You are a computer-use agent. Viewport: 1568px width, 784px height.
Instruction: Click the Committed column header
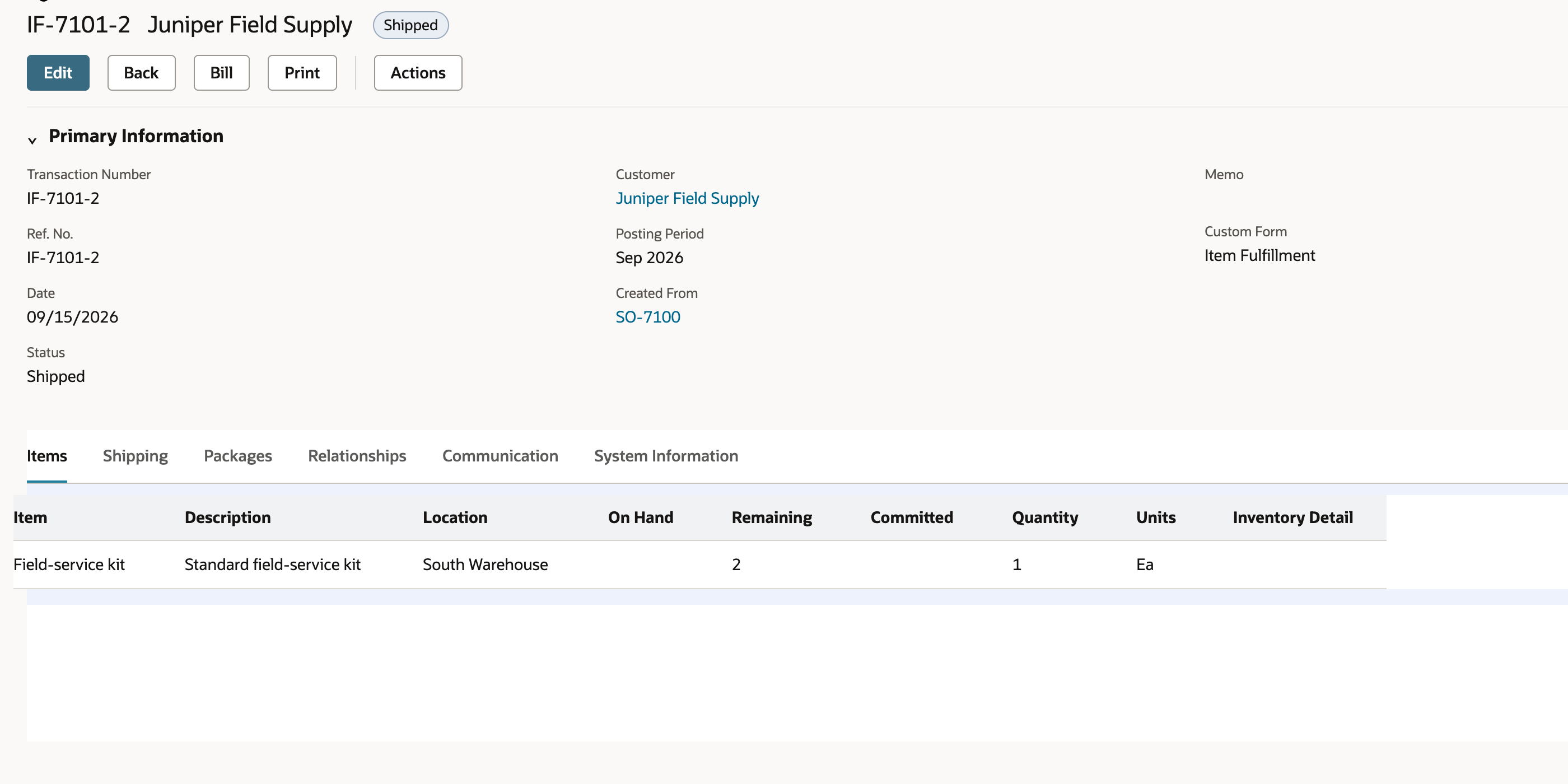(911, 517)
